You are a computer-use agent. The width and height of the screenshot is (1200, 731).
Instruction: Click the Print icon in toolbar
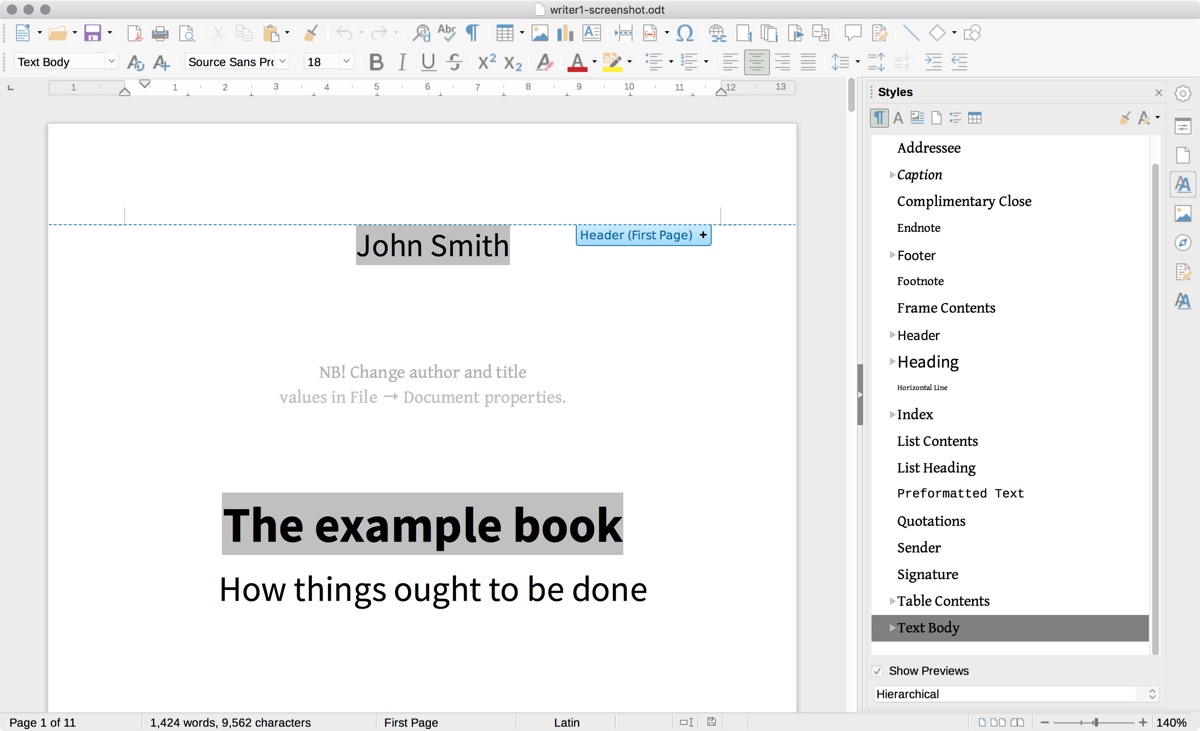point(160,33)
